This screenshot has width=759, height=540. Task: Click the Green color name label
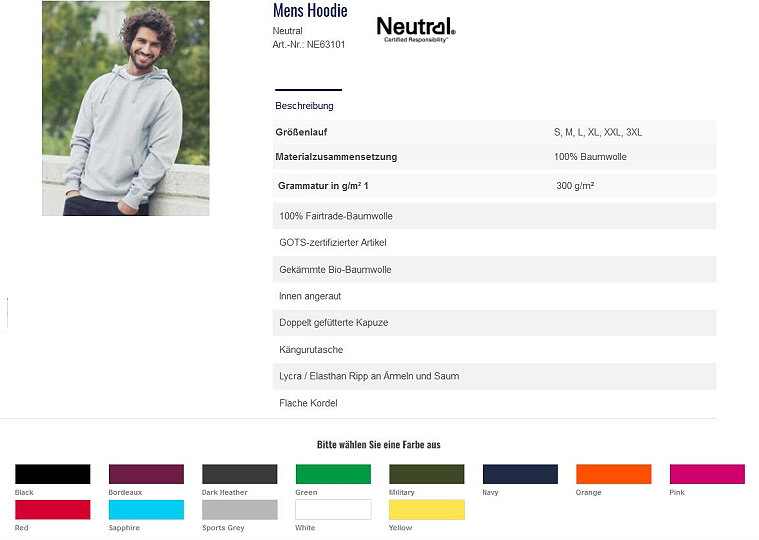tap(306, 492)
